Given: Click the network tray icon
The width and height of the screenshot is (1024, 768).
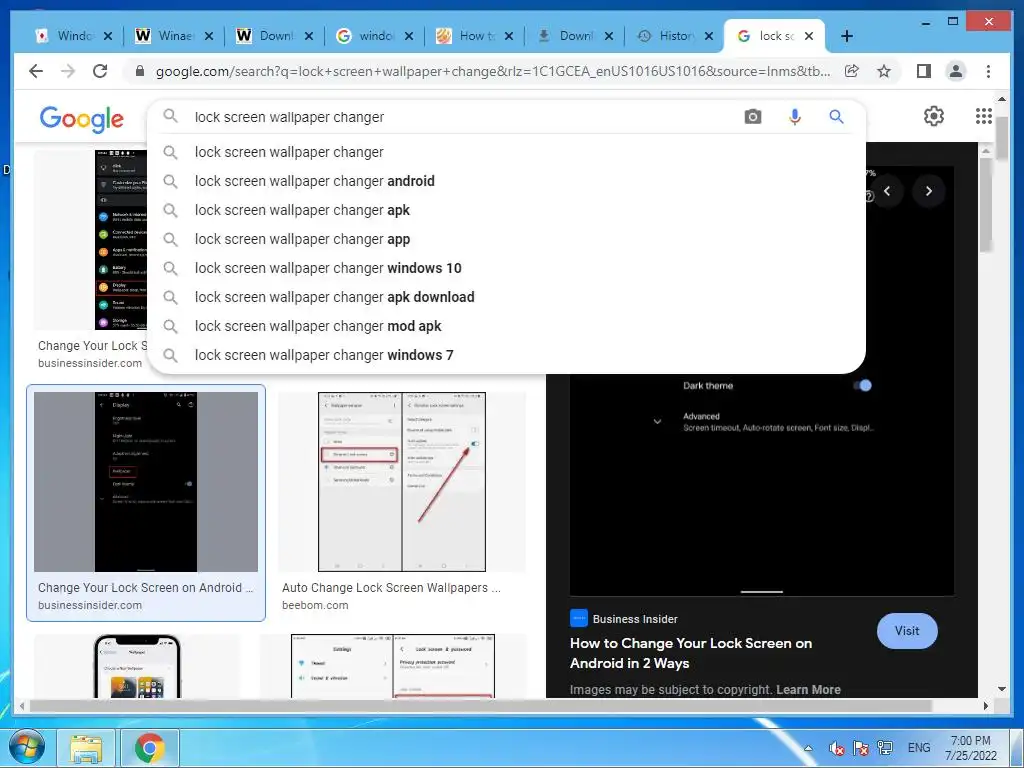Looking at the screenshot, I should click(885, 747).
